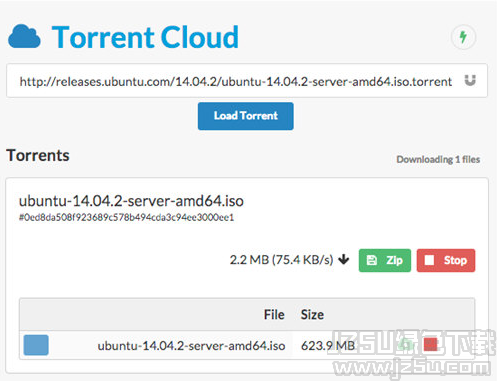Click the download arrow icon beside the speed
497x381 pixels.
tap(344, 259)
